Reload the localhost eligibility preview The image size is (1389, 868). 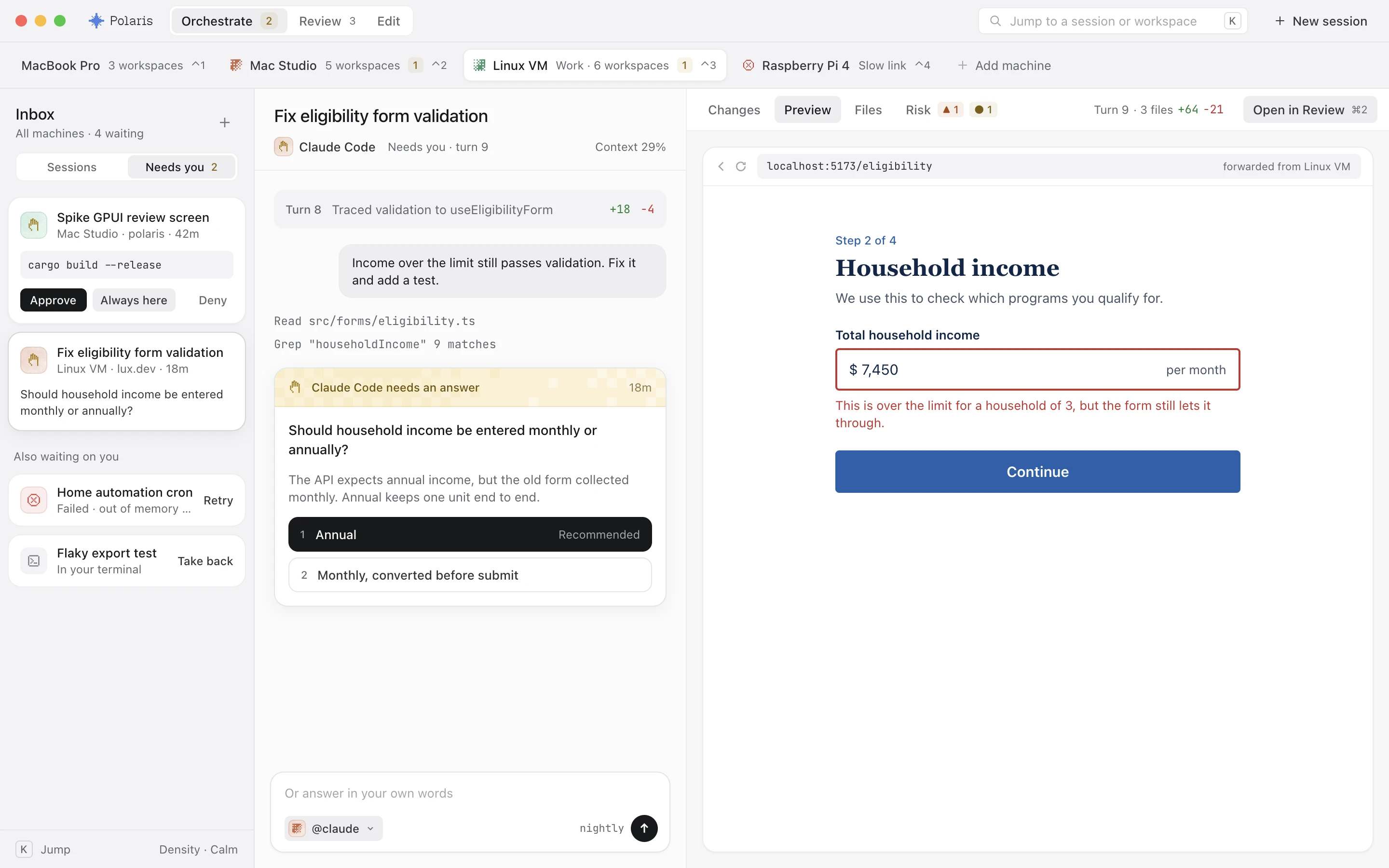click(x=741, y=166)
